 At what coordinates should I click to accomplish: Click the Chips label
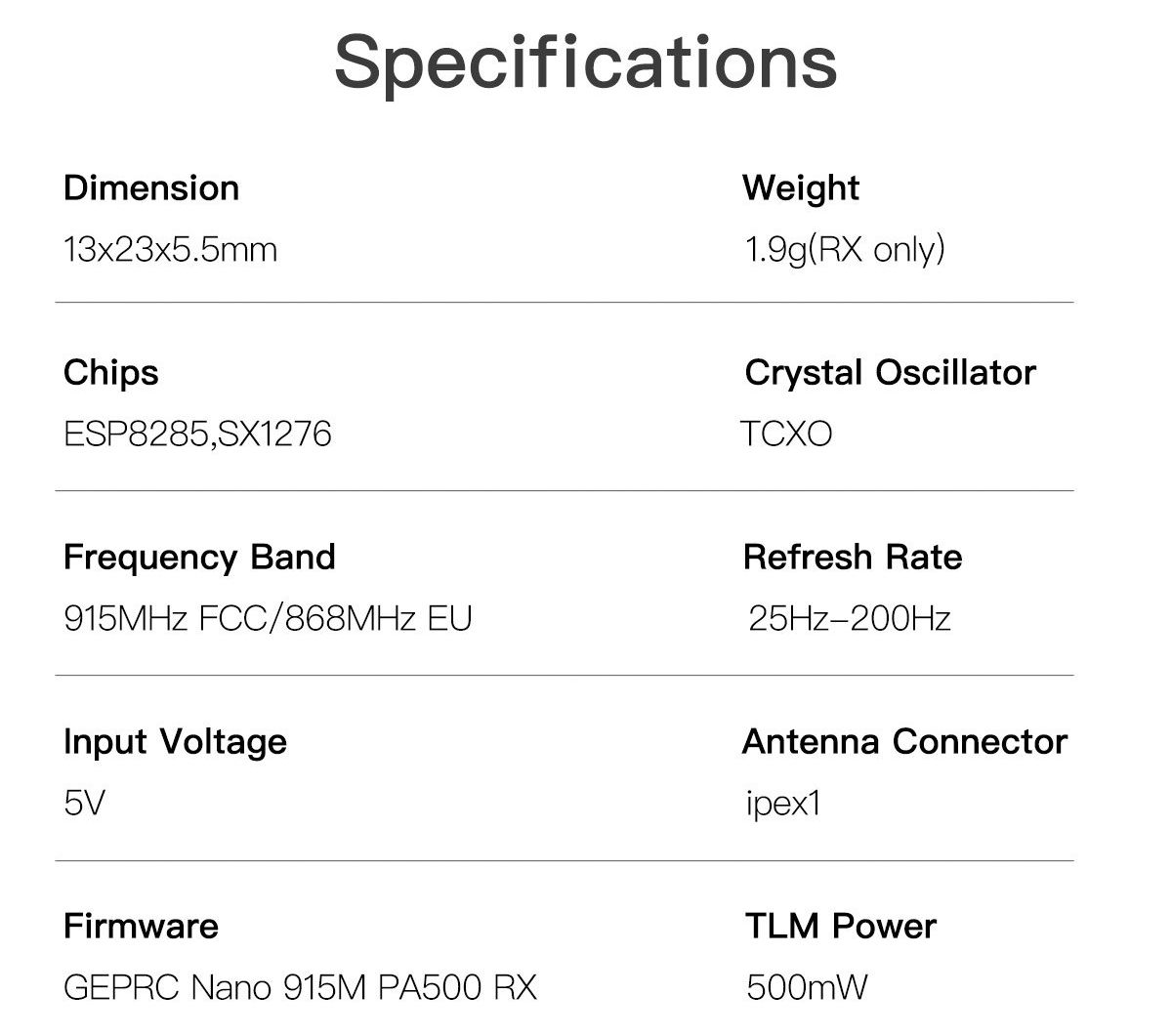coord(110,372)
